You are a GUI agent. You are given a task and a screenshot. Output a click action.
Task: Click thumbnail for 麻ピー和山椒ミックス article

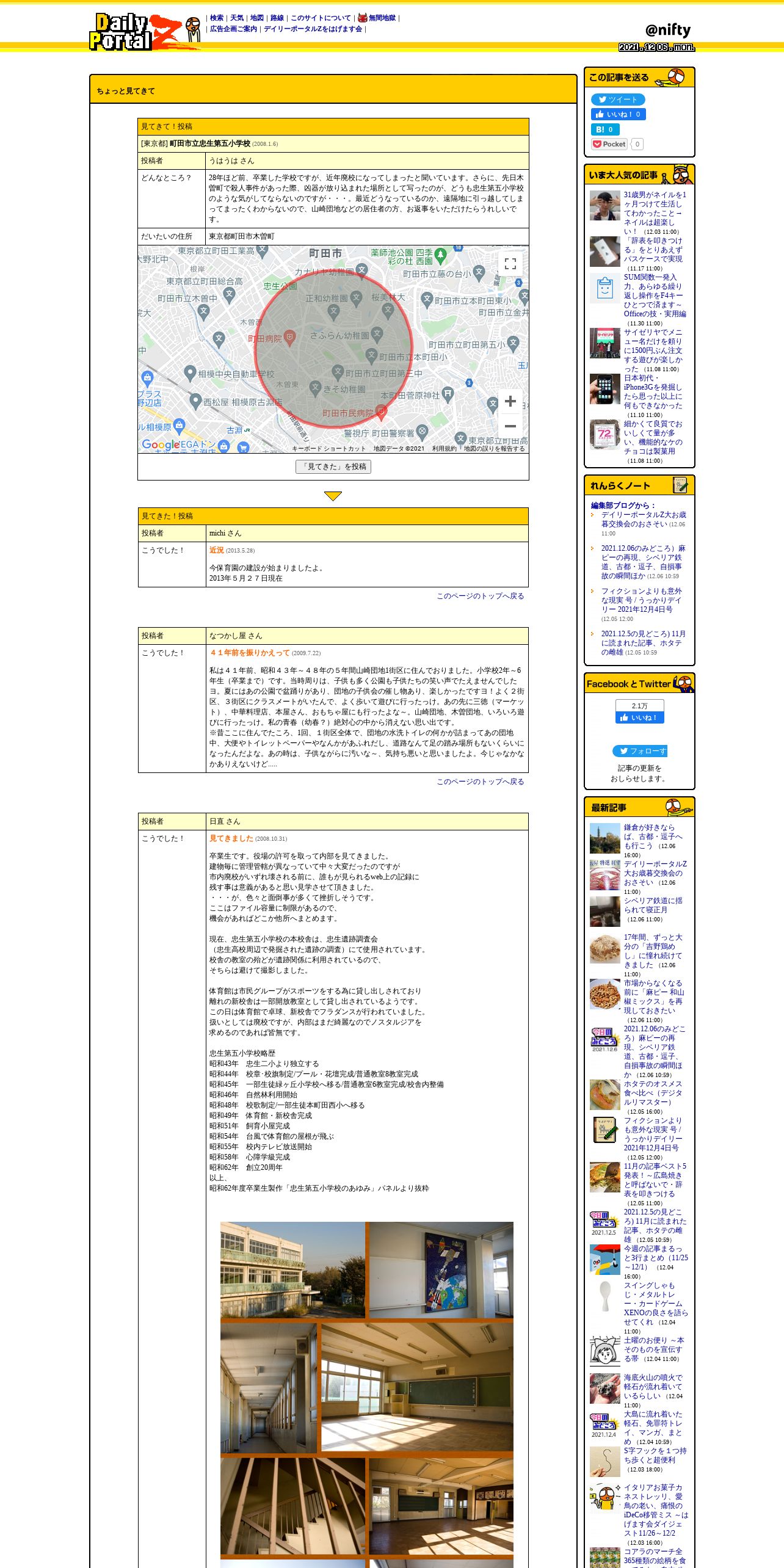click(604, 994)
